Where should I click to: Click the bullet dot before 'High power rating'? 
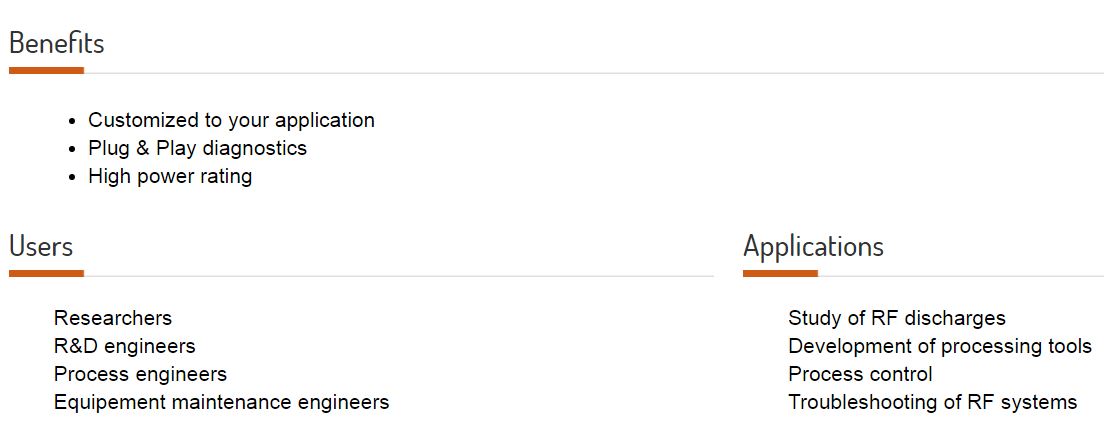point(73,178)
